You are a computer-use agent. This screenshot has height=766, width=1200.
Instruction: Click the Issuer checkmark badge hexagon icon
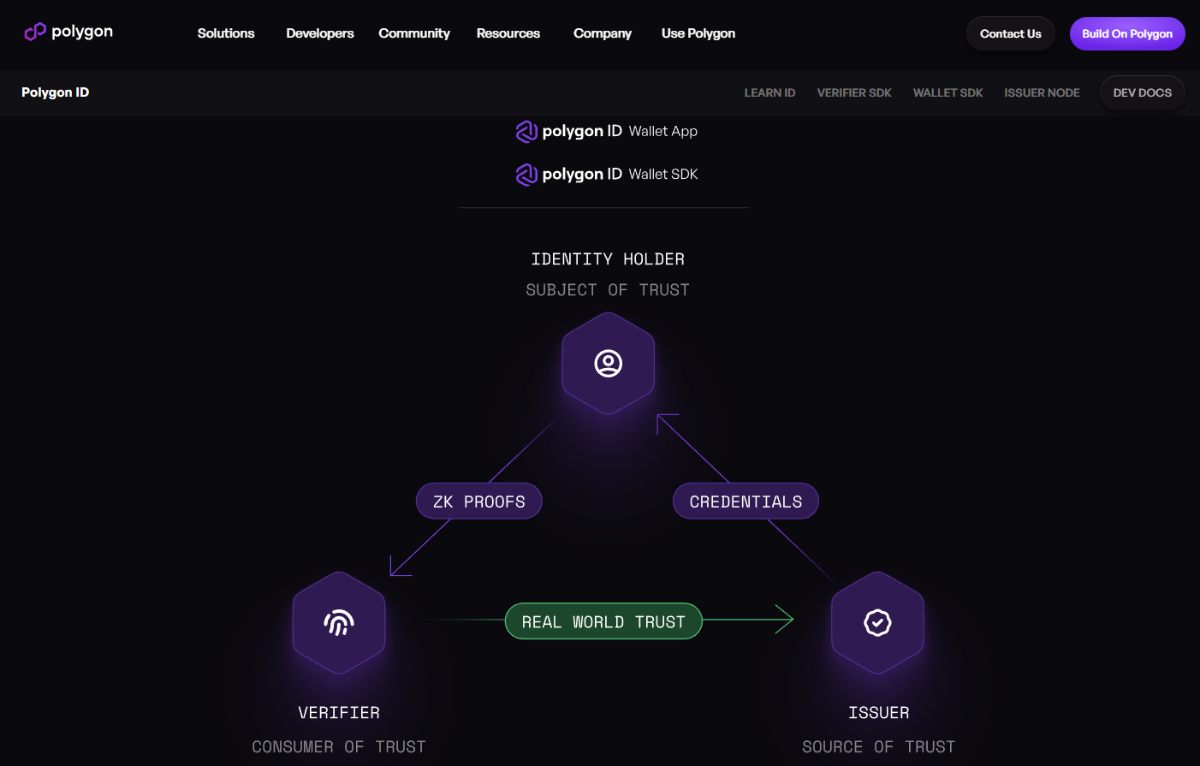click(878, 623)
